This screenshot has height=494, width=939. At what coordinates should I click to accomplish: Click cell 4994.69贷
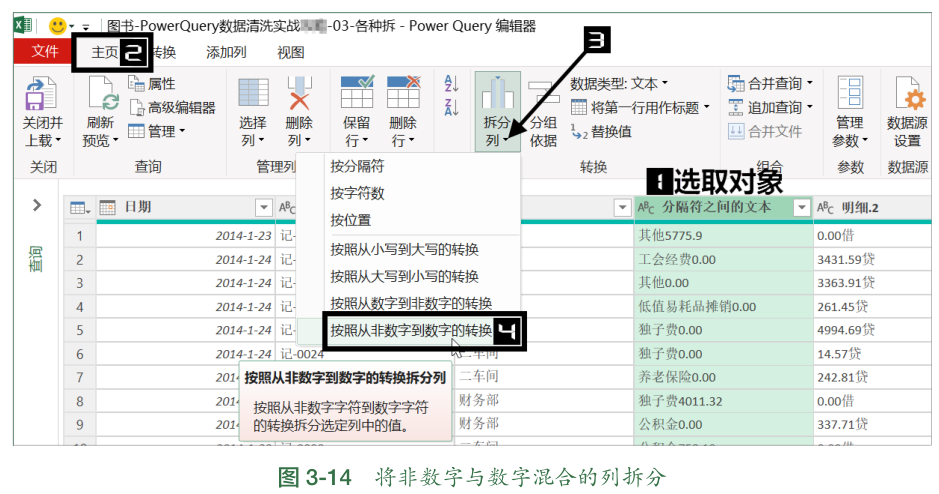(872, 330)
